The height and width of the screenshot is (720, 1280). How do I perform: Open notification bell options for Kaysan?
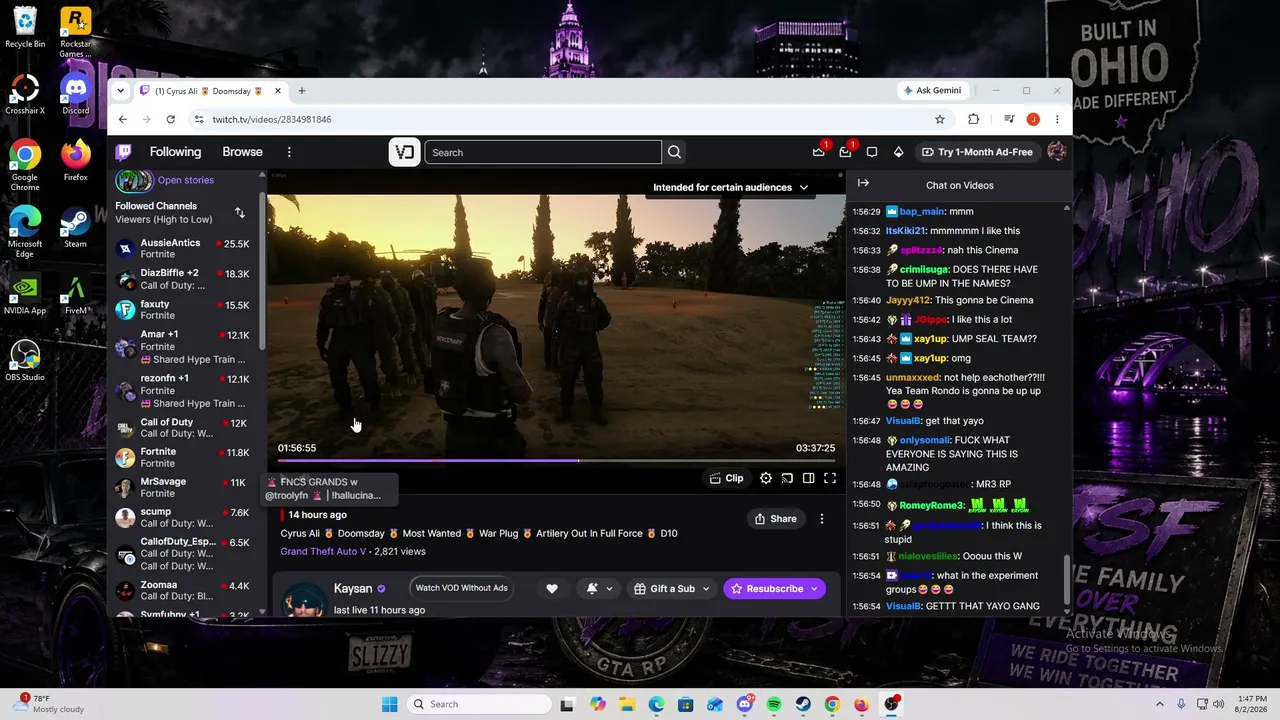click(x=600, y=589)
